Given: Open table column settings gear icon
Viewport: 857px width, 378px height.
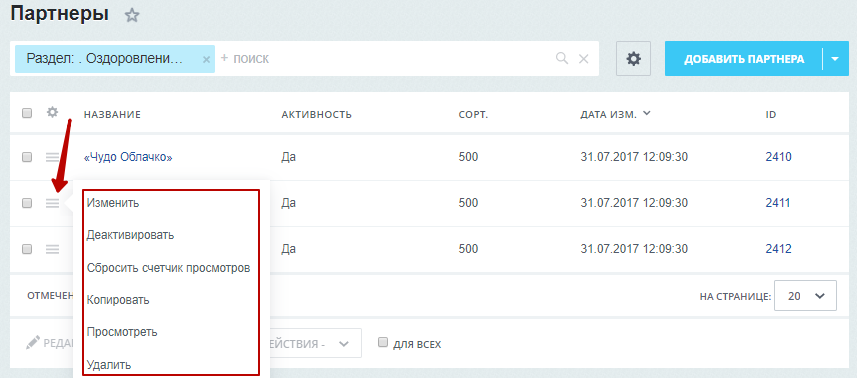Looking at the screenshot, I should [x=52, y=113].
